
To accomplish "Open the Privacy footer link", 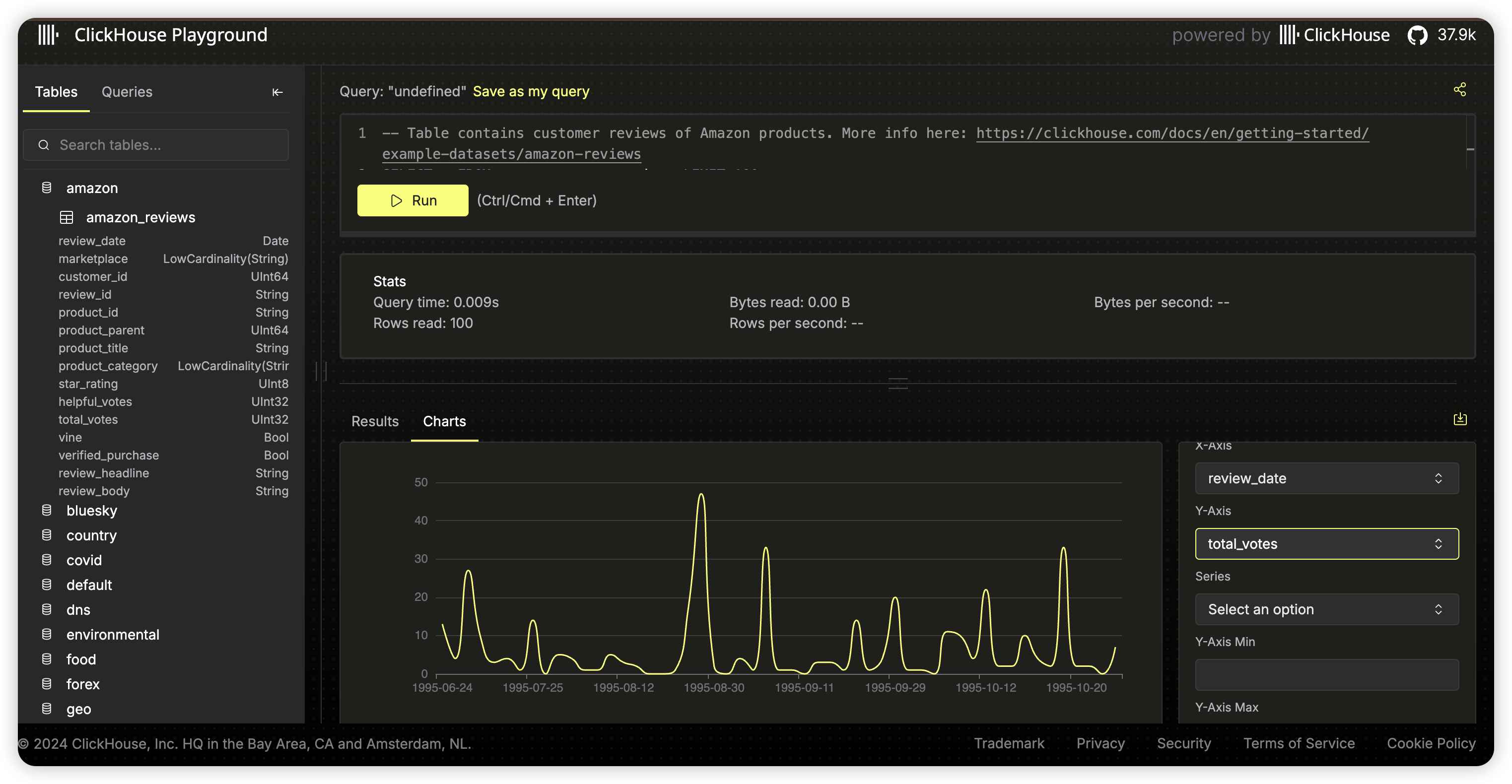I will (1100, 743).
